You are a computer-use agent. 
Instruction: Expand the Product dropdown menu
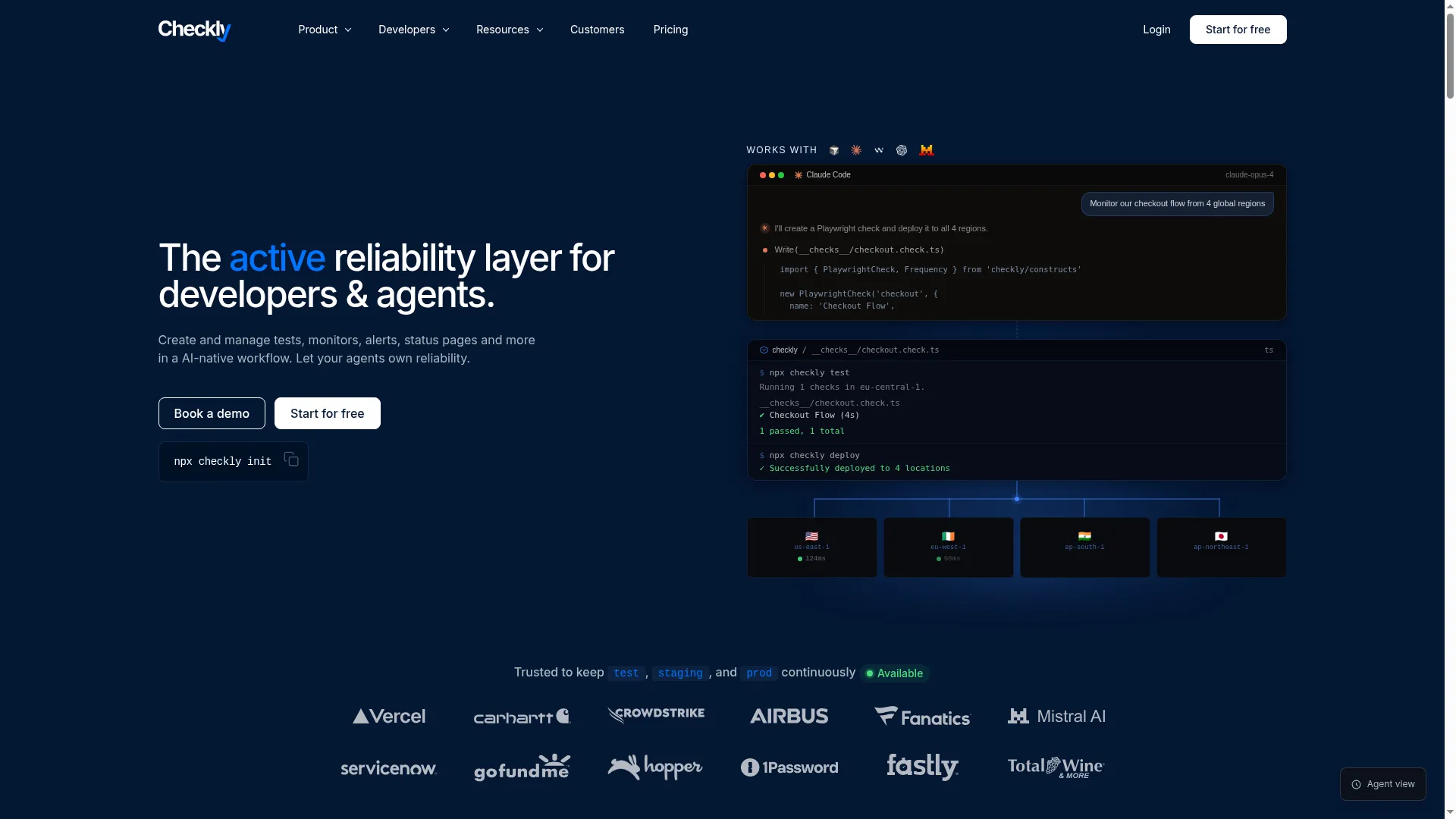click(325, 30)
